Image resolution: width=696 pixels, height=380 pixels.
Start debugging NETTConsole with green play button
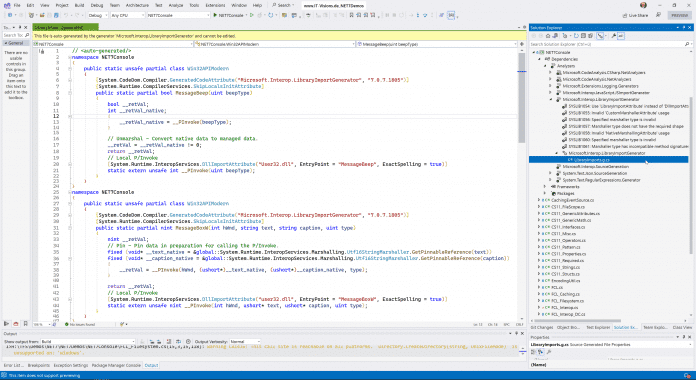pyautogui.click(x=215, y=15)
